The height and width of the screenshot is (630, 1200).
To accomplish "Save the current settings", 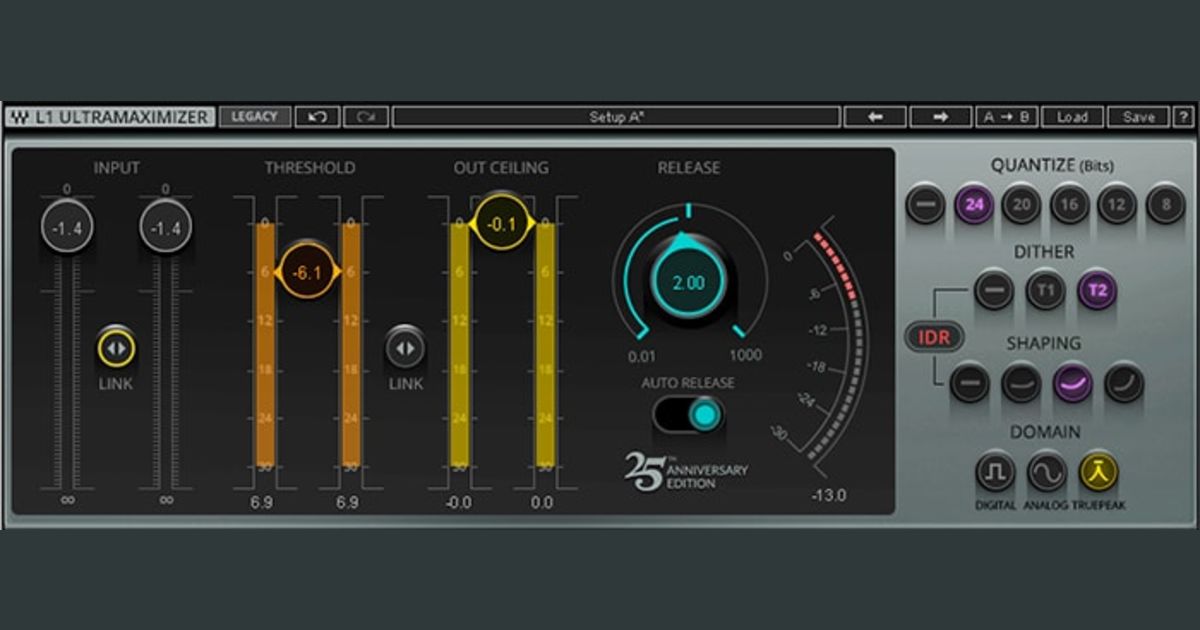I will pos(1138,116).
